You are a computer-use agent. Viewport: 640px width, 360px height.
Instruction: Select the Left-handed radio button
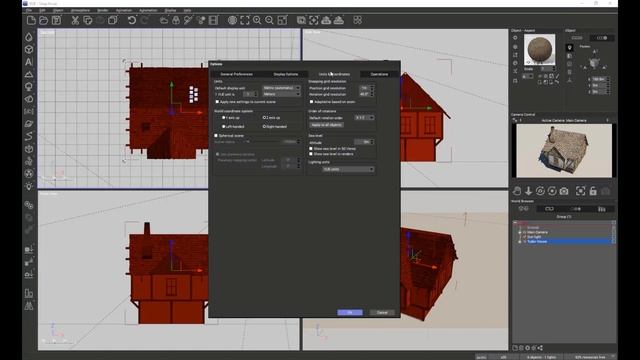tap(223, 127)
